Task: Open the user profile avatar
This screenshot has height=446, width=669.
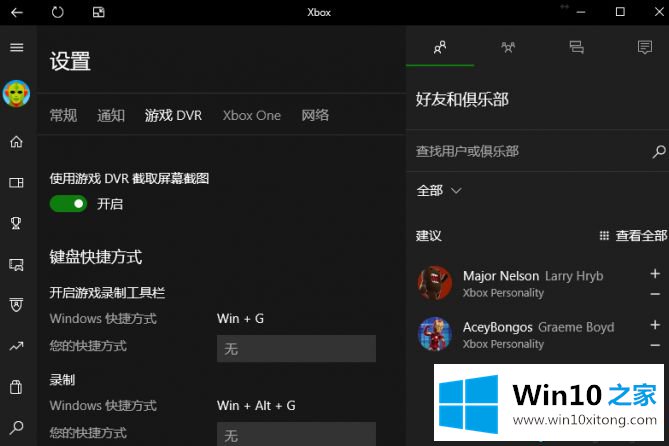Action: pyautogui.click(x=16, y=93)
